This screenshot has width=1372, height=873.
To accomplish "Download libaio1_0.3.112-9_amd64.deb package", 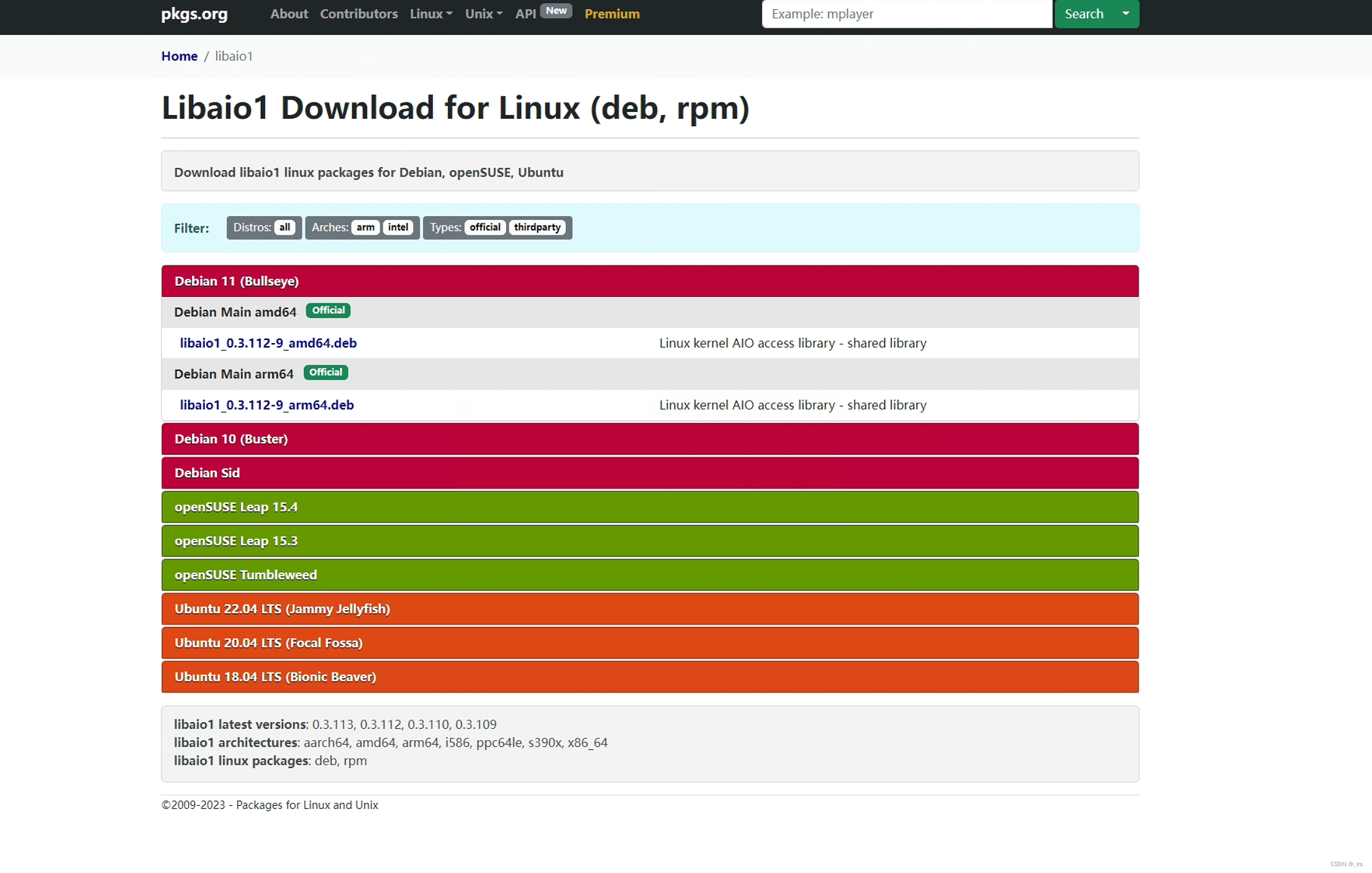I will [268, 343].
